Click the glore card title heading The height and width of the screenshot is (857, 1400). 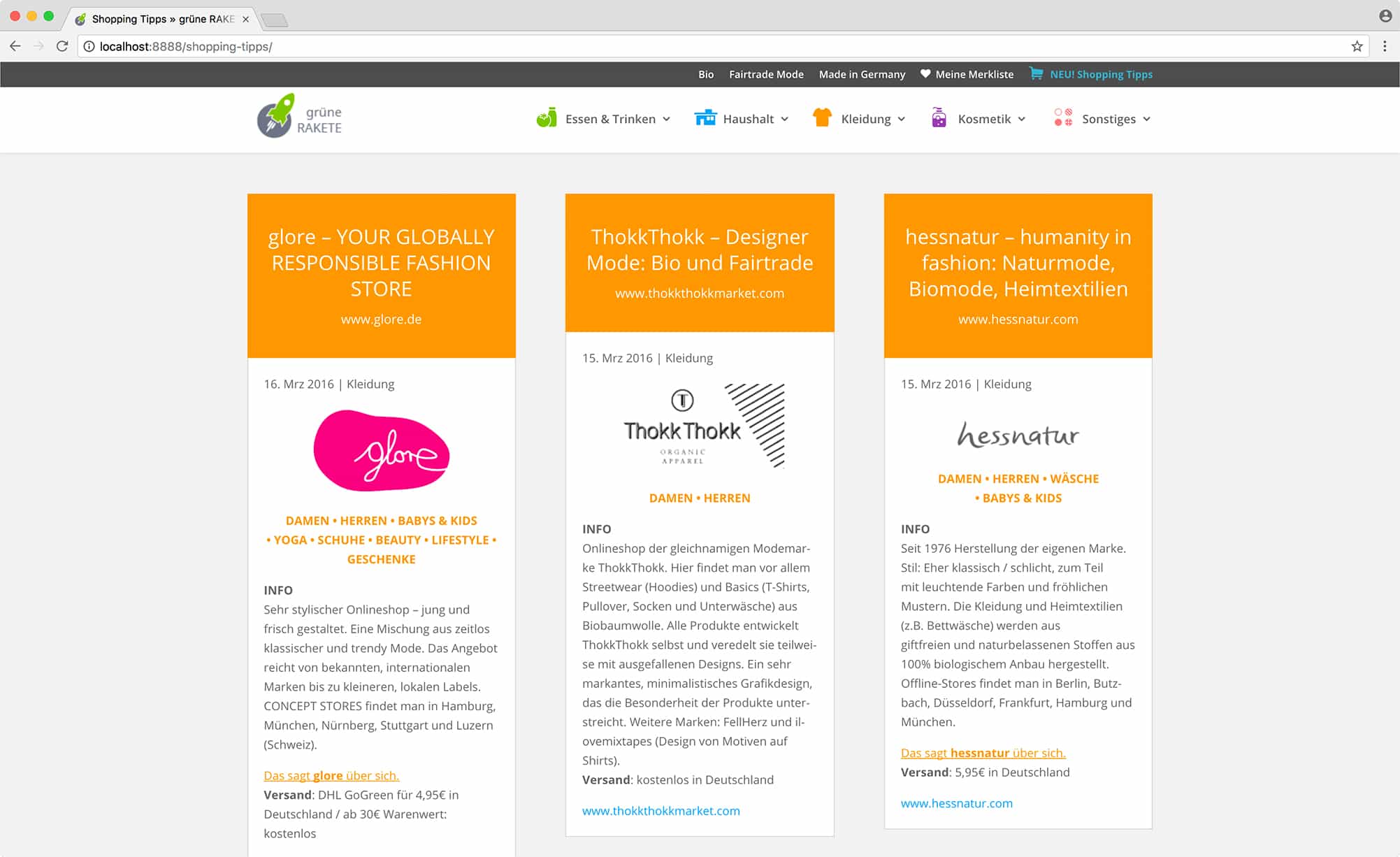(x=382, y=263)
